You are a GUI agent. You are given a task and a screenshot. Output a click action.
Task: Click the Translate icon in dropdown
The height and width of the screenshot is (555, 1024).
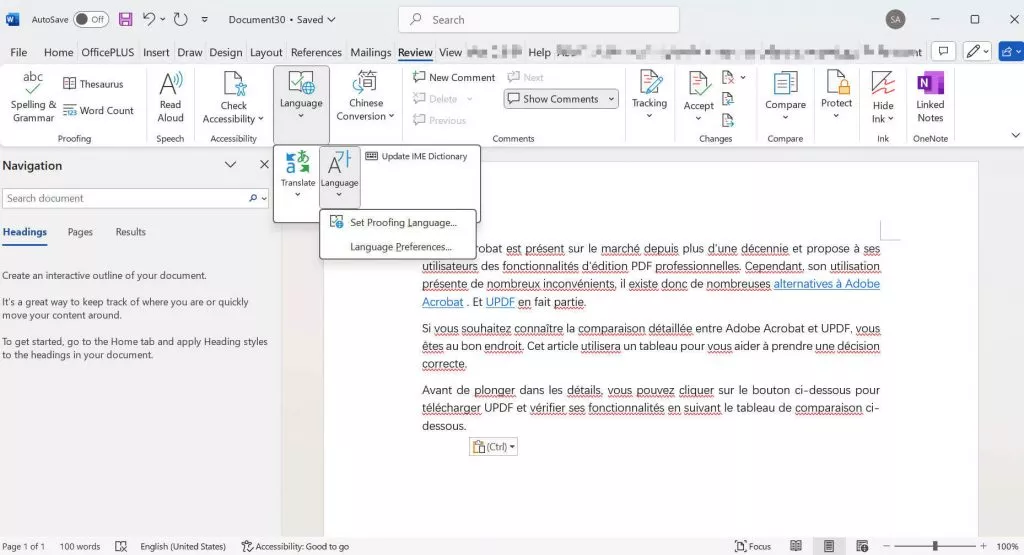(298, 162)
